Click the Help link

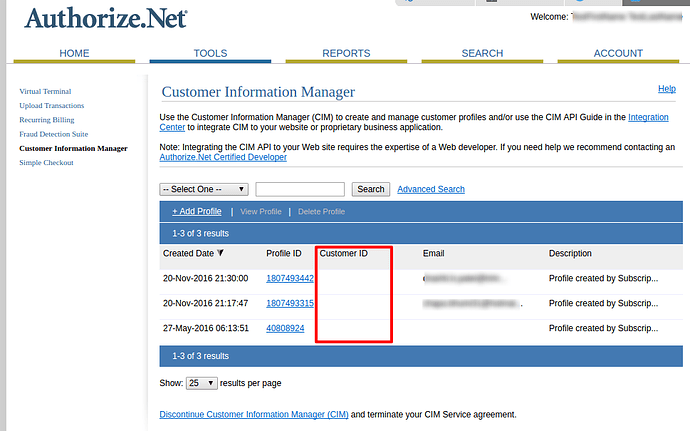tap(667, 89)
